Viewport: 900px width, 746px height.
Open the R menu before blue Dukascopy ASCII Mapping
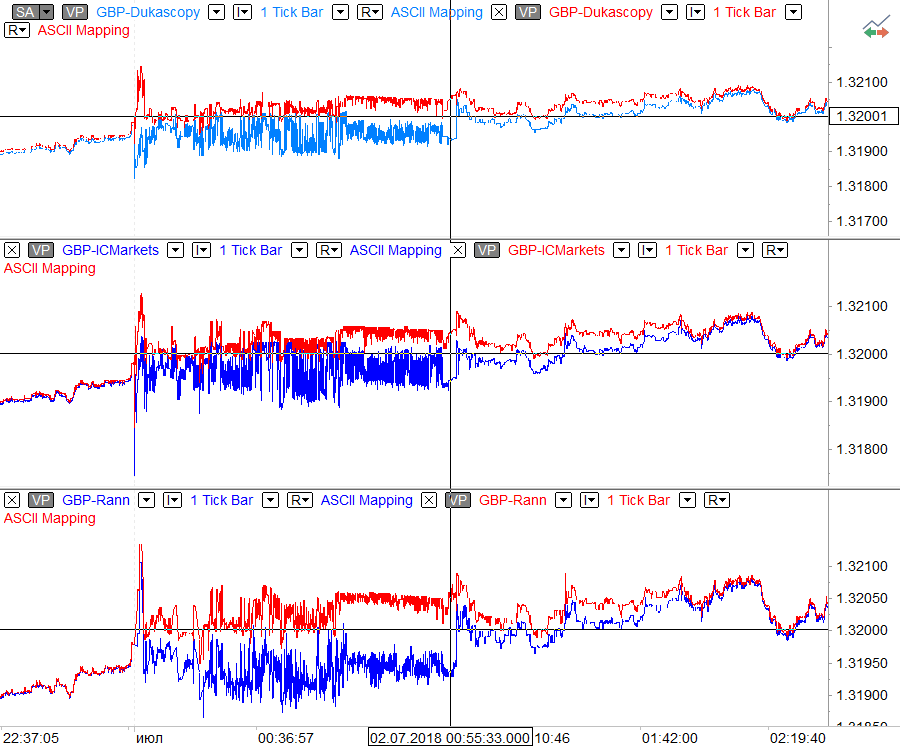tap(370, 12)
